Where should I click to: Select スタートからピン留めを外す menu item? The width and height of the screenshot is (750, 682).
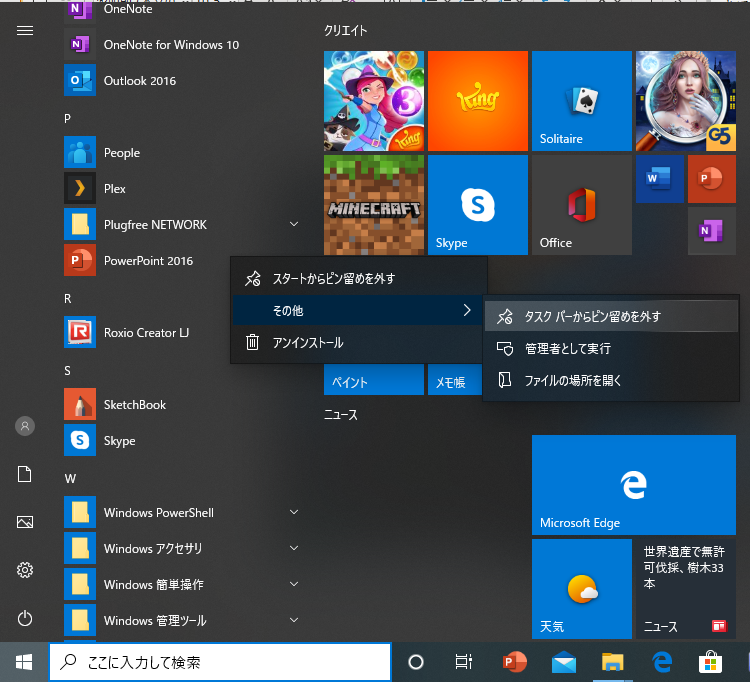[359, 278]
